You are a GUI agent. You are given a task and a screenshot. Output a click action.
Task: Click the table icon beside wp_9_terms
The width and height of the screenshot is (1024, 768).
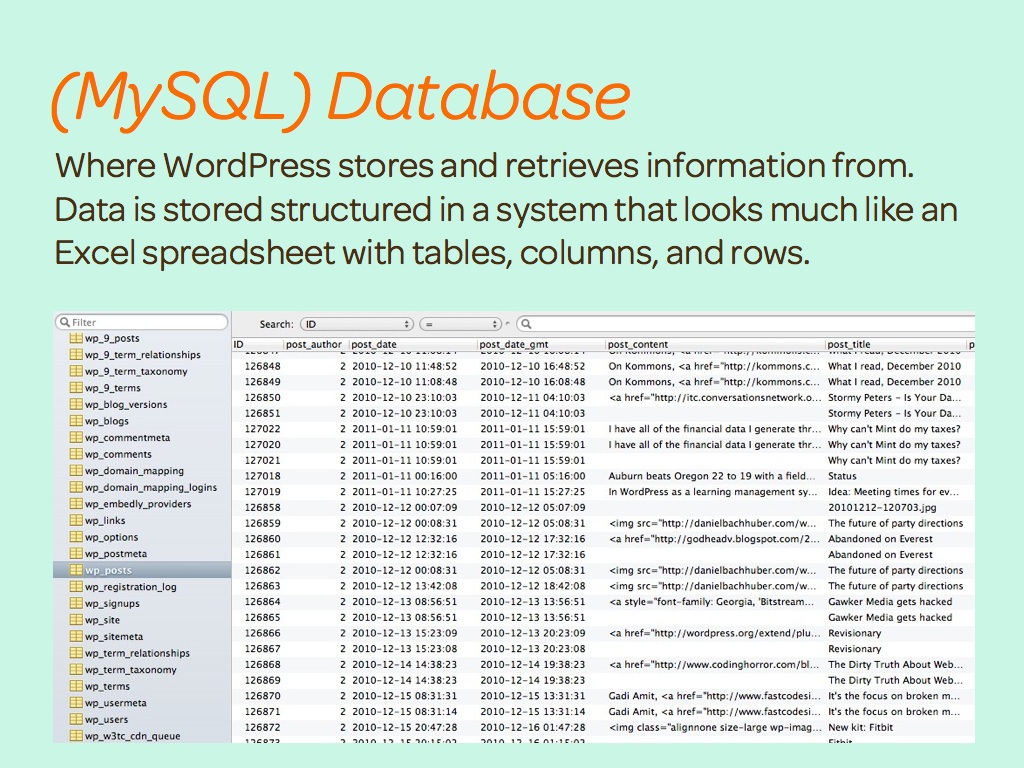[x=76, y=388]
